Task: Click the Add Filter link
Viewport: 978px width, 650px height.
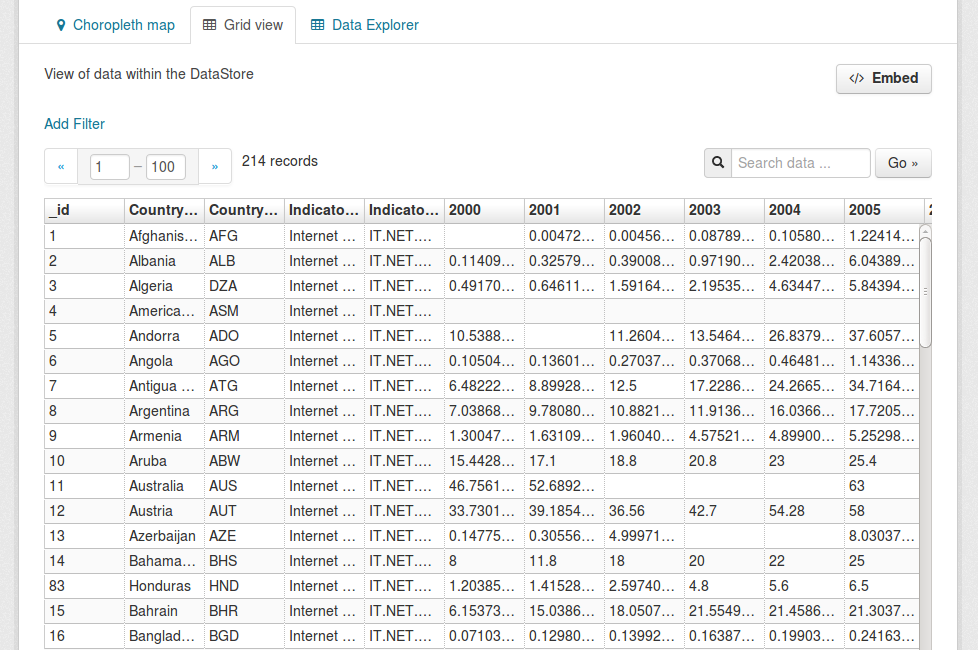Action: point(74,124)
